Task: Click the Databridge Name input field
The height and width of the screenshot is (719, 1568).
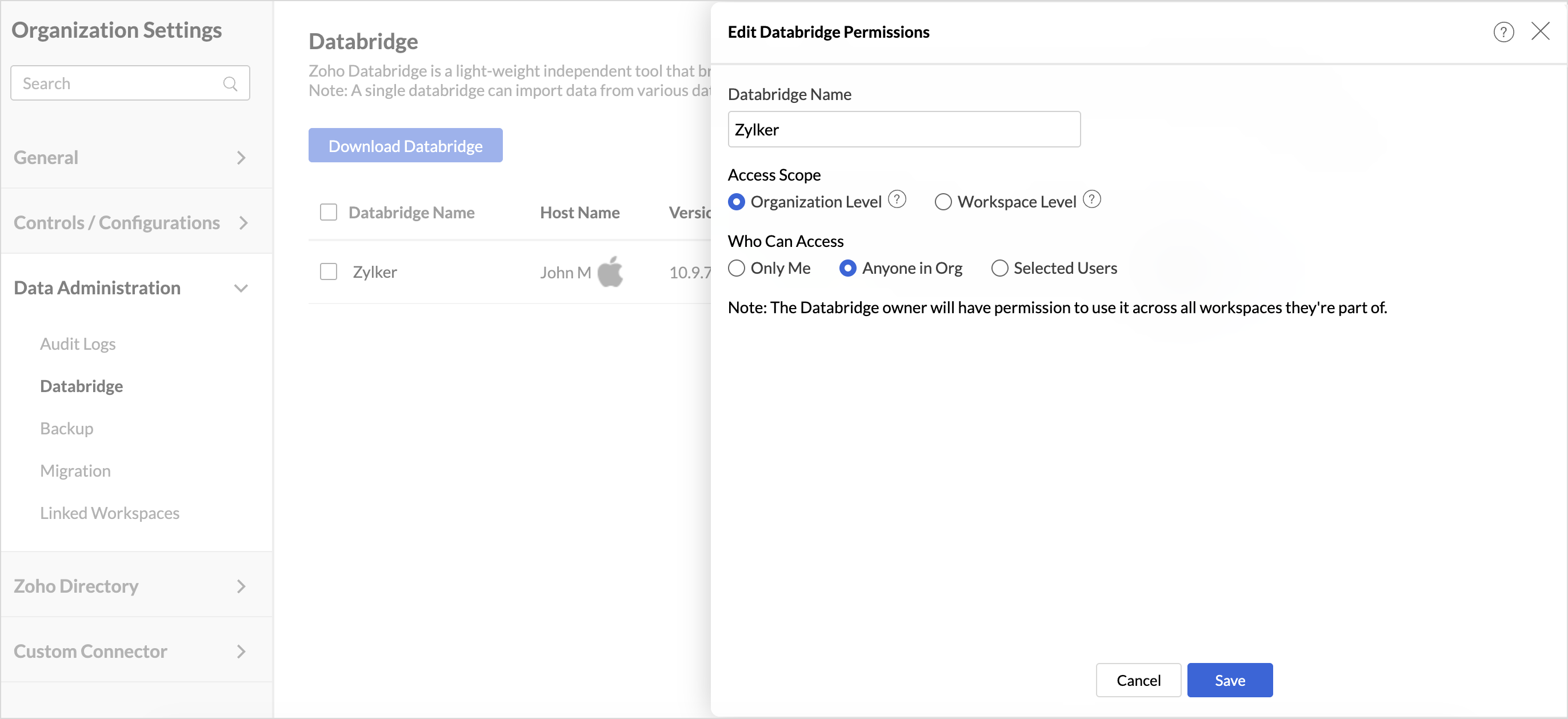Action: coord(903,129)
